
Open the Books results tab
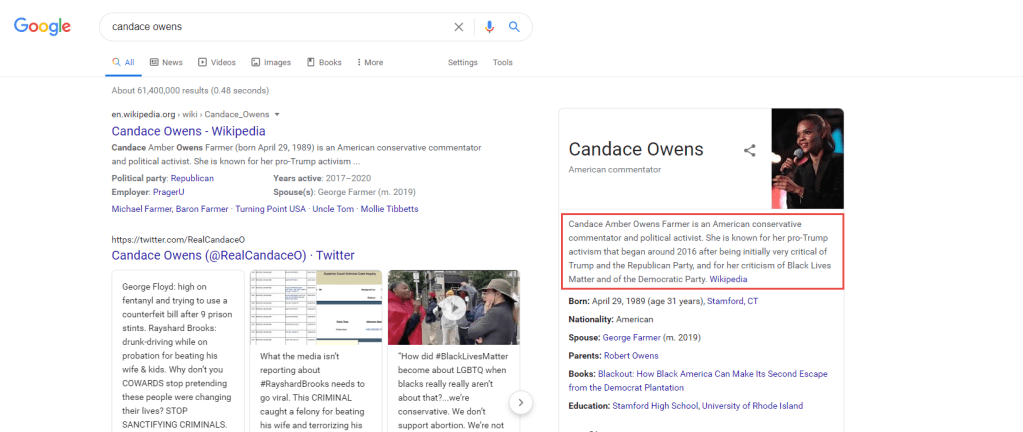pyautogui.click(x=324, y=62)
